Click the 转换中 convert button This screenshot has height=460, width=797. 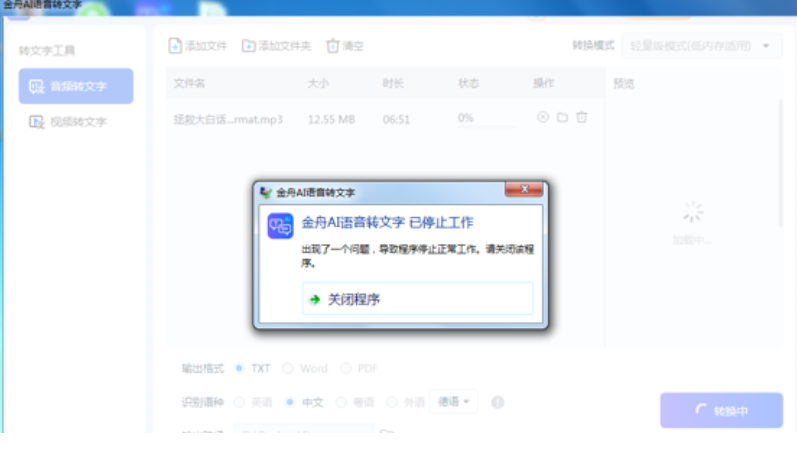coord(720,410)
